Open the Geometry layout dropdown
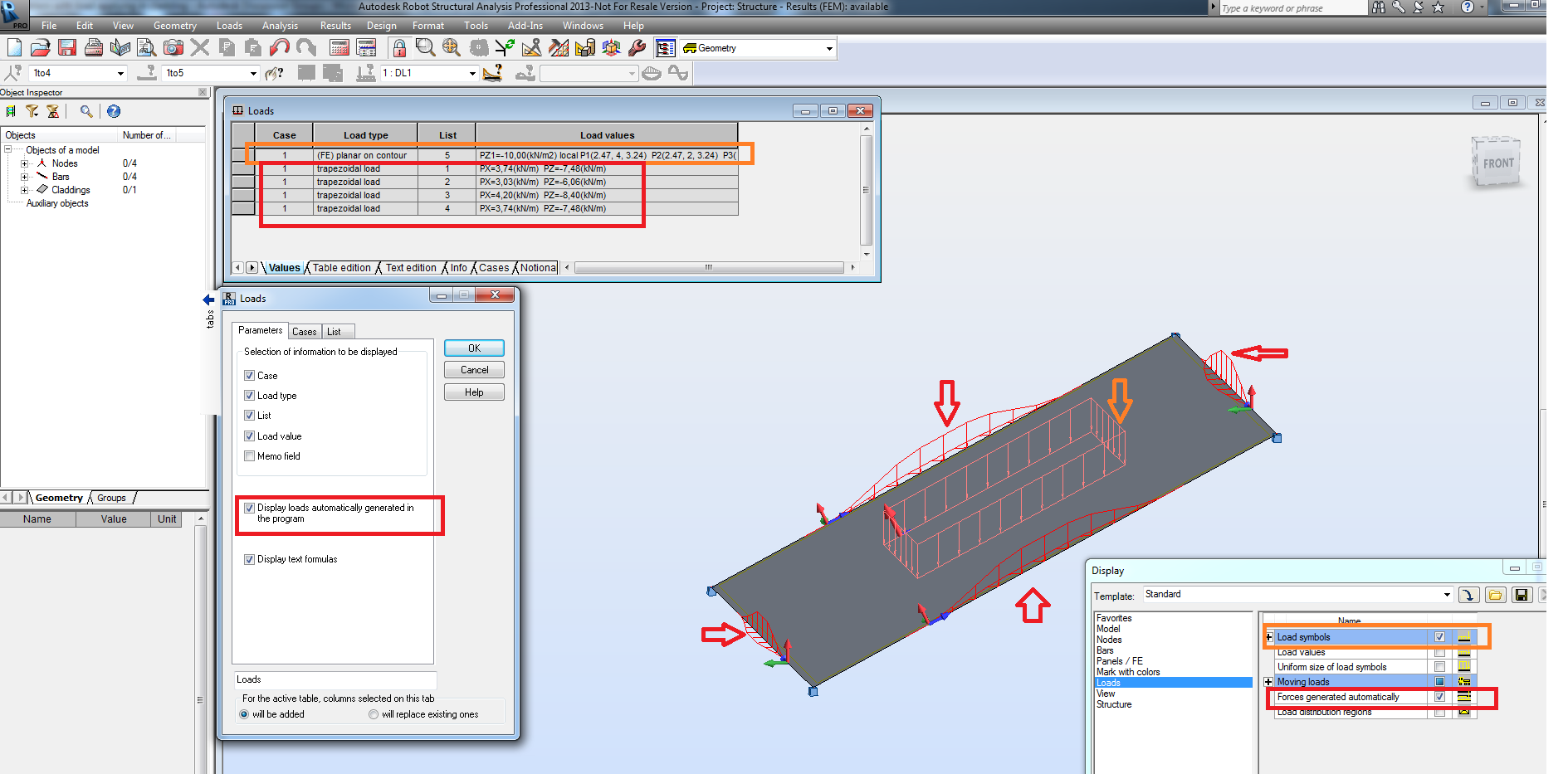This screenshot has height=774, width=1568. pyautogui.click(x=828, y=47)
